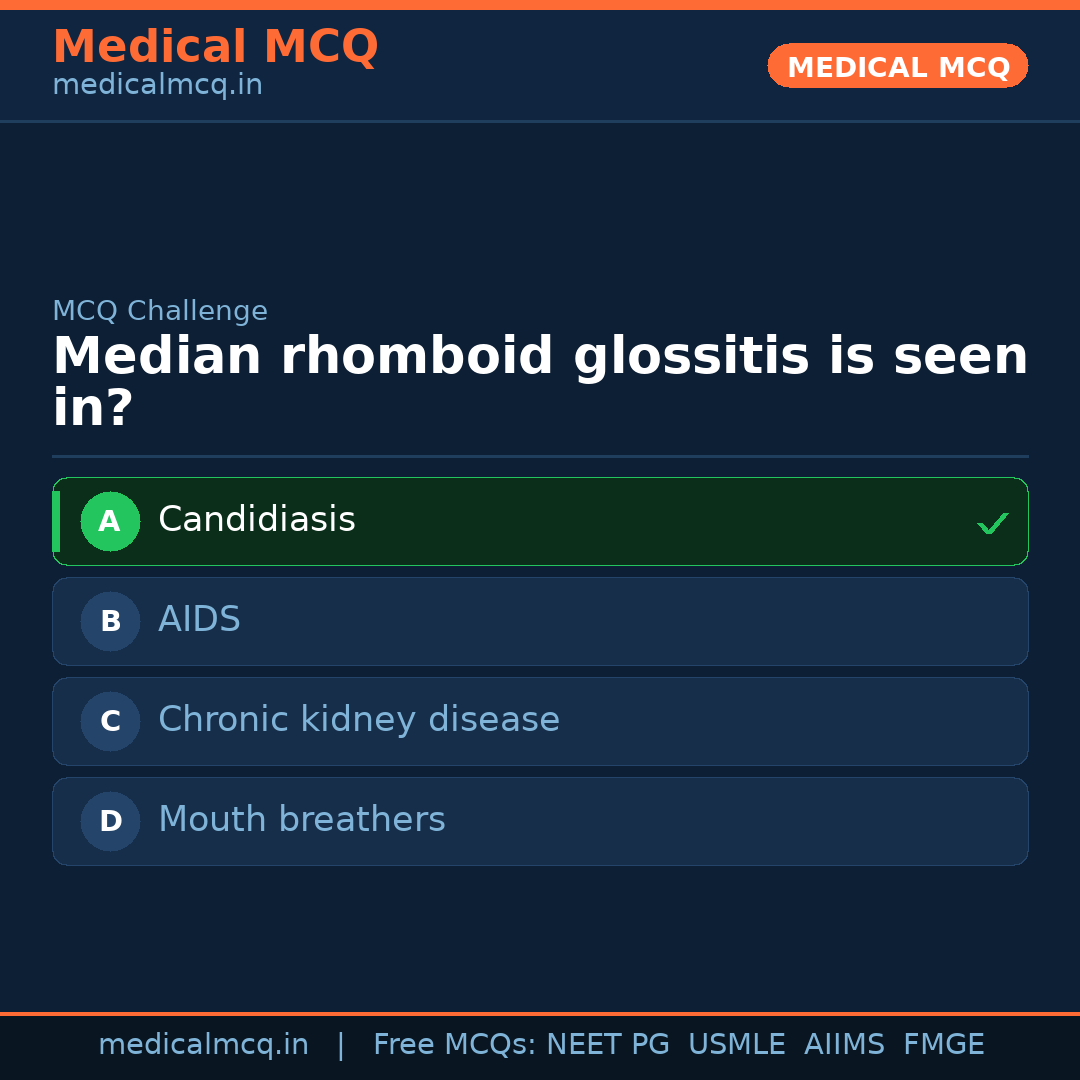Choose the C letter circle
Image resolution: width=1080 pixels, height=1080 pixels.
click(x=110, y=721)
